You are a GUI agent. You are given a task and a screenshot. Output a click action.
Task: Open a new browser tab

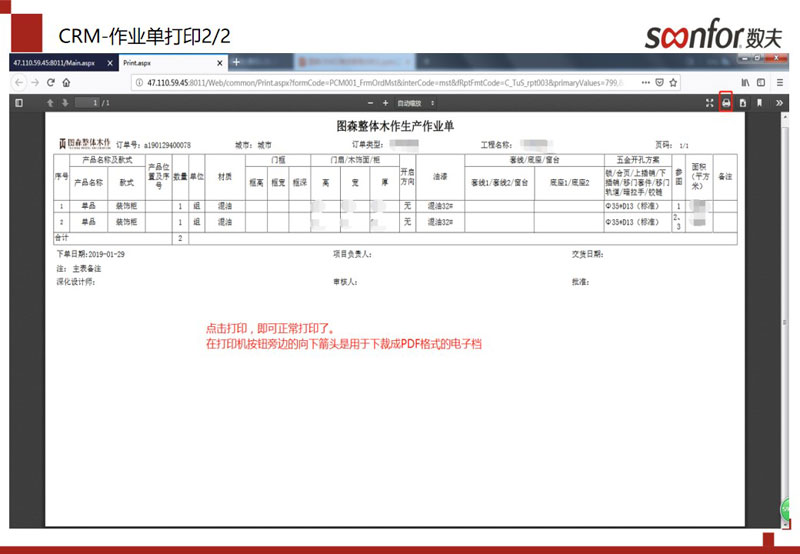tap(236, 62)
